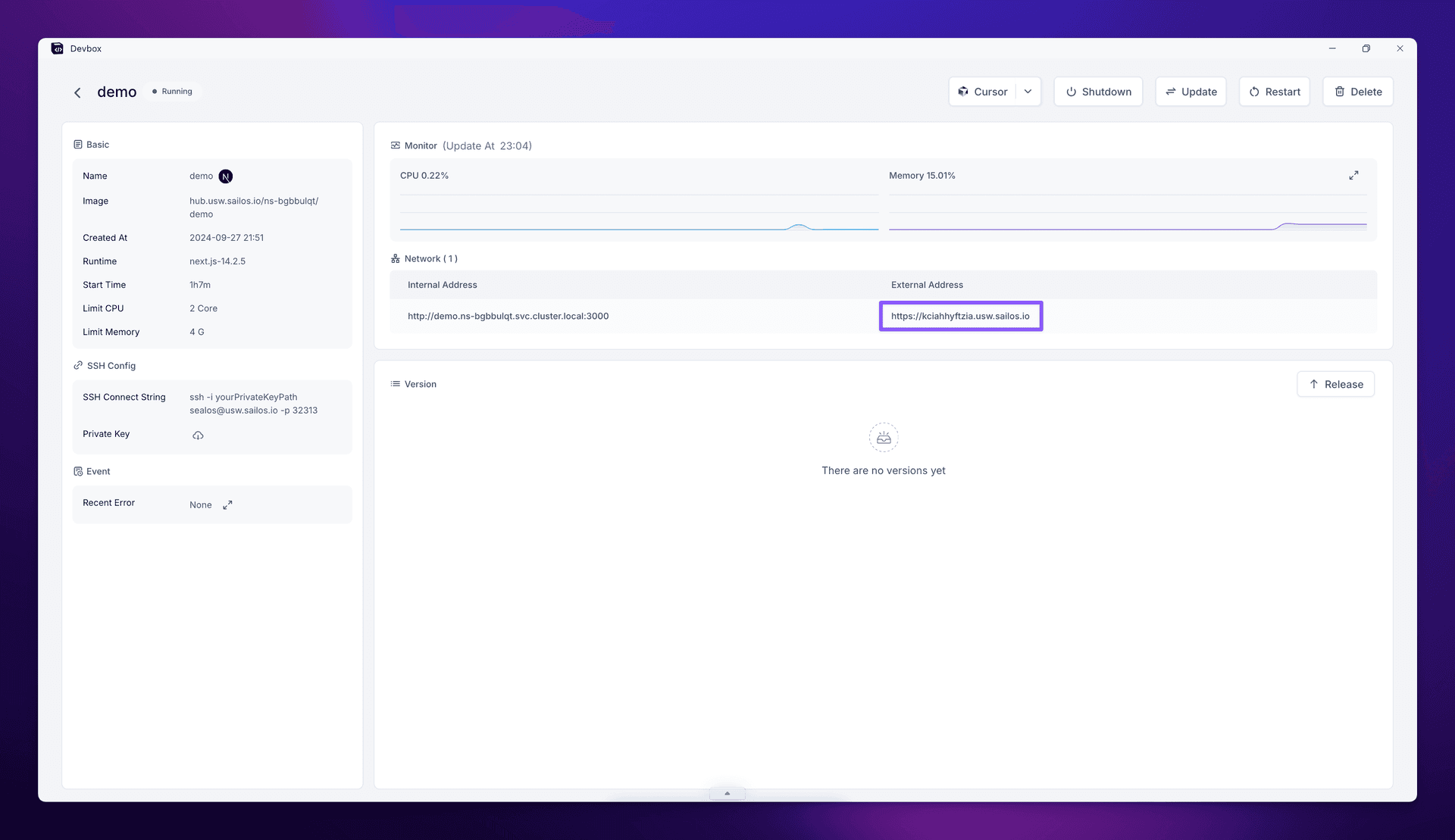
Task: Expand the Memory chart to fullscreen
Action: coord(1354,175)
